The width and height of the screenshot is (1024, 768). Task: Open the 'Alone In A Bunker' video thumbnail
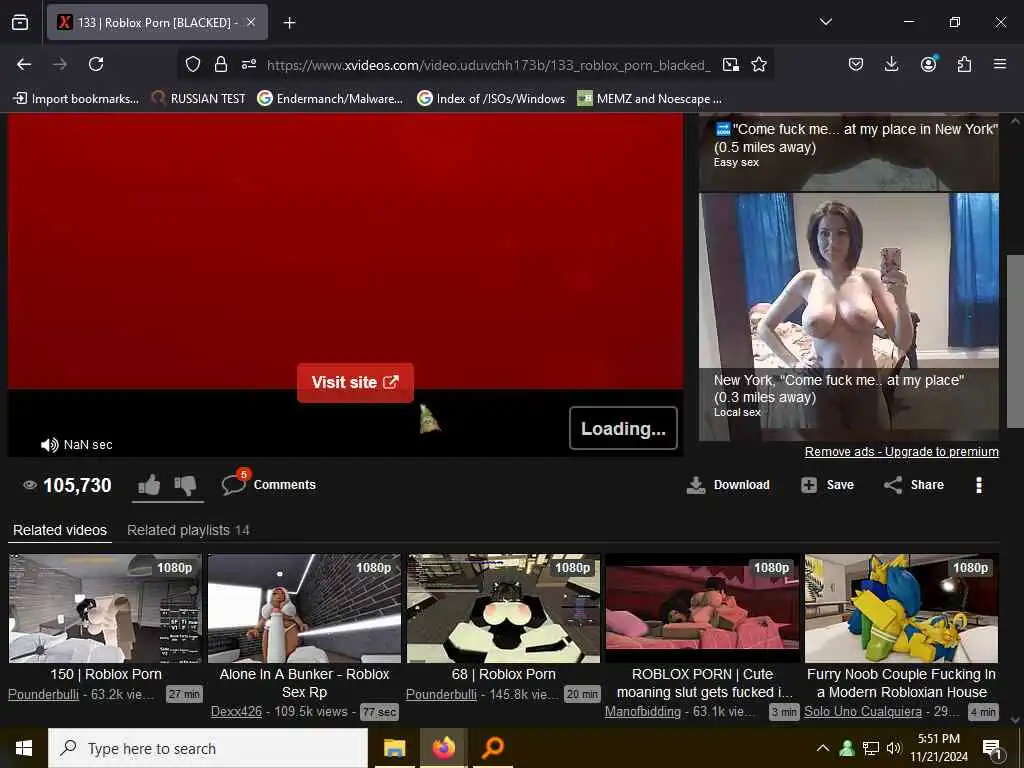point(304,608)
